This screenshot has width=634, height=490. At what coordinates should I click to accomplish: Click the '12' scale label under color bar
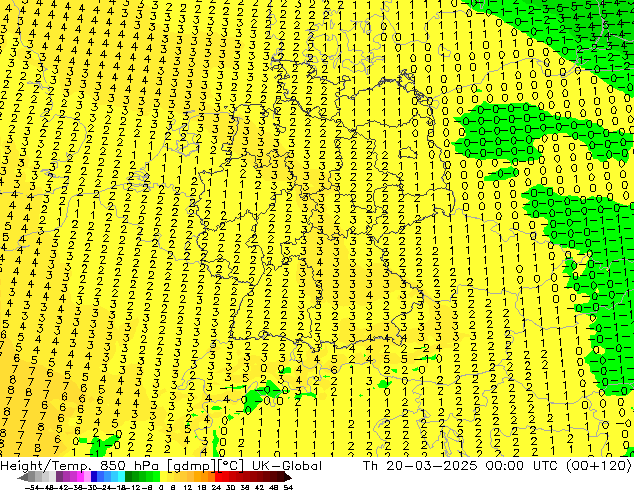click(x=188, y=487)
